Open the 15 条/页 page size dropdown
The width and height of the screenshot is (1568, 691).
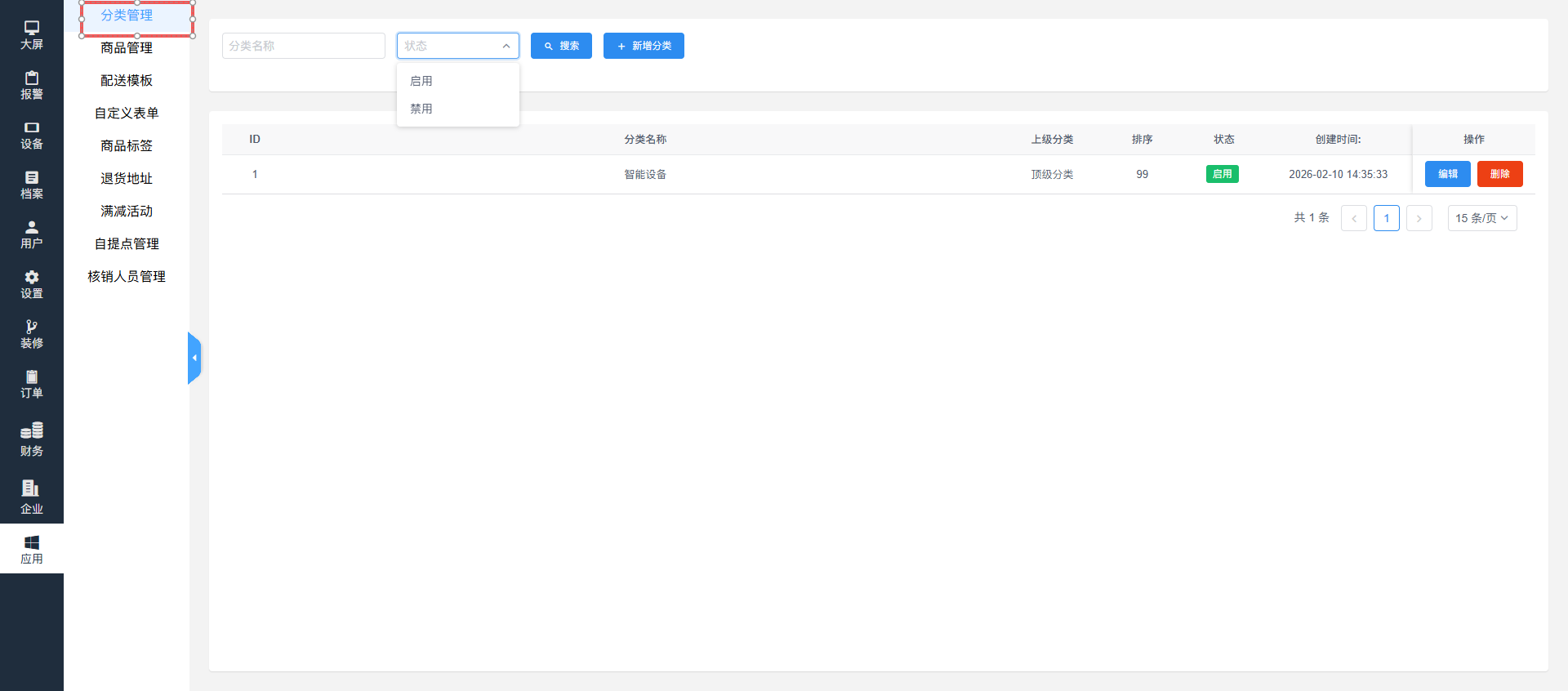[x=1482, y=218]
